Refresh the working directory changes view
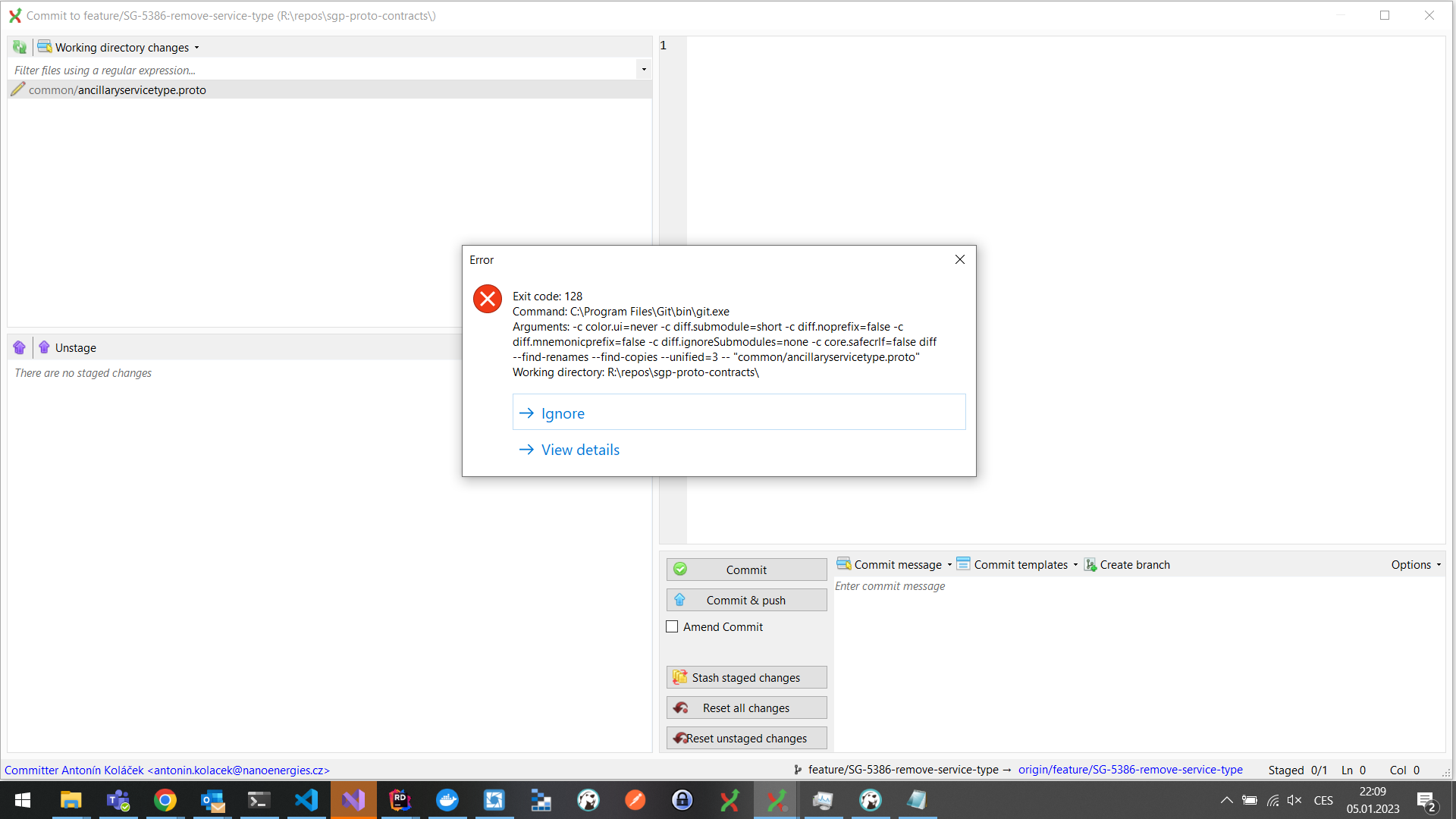 19,46
